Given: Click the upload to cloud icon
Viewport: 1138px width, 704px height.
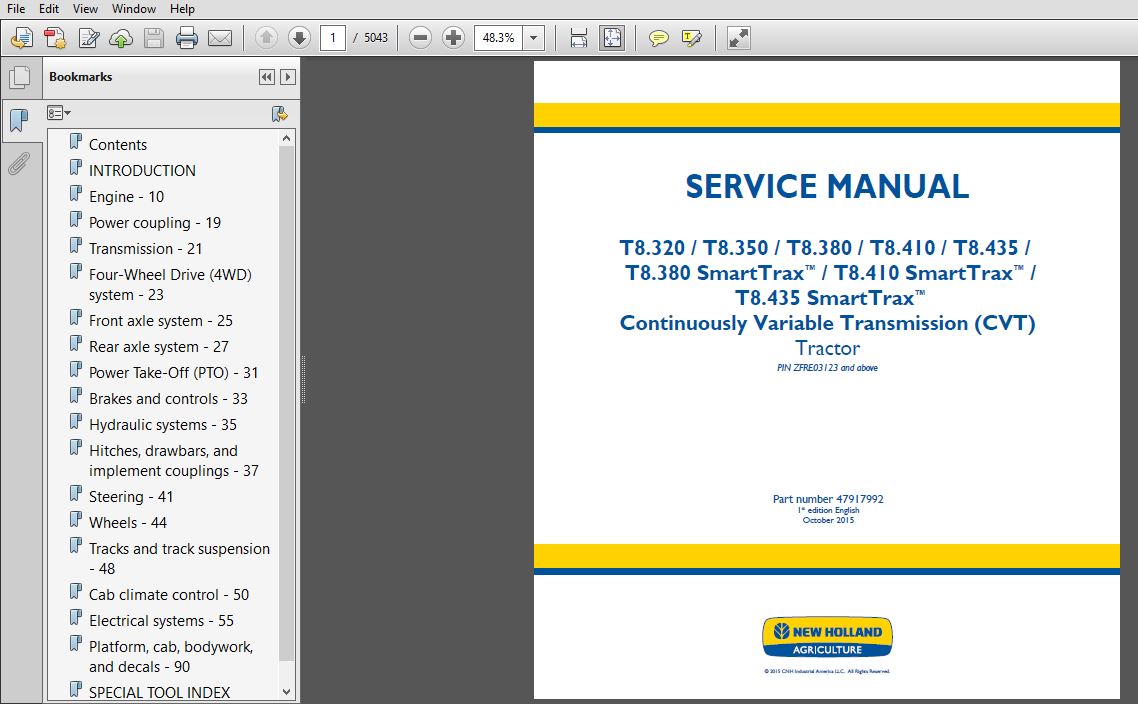Looking at the screenshot, I should pos(121,38).
